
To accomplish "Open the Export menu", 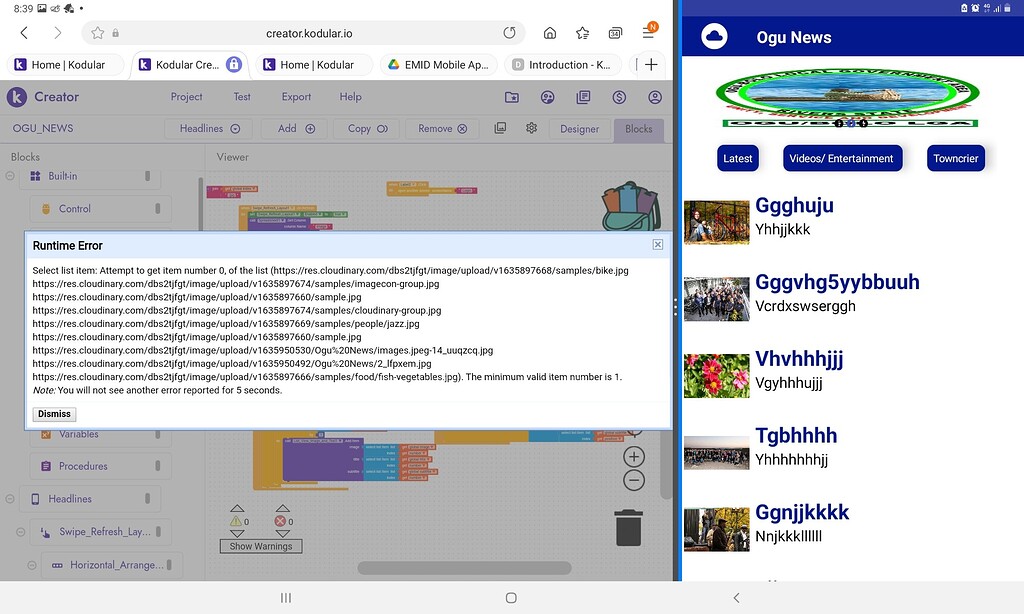I will [x=296, y=97].
